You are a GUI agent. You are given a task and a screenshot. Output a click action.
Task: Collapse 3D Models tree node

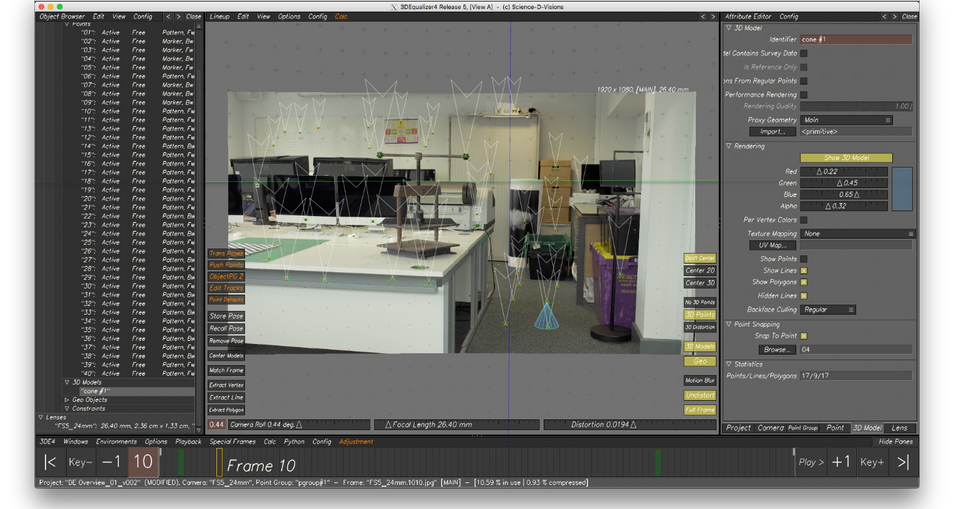coord(67,383)
